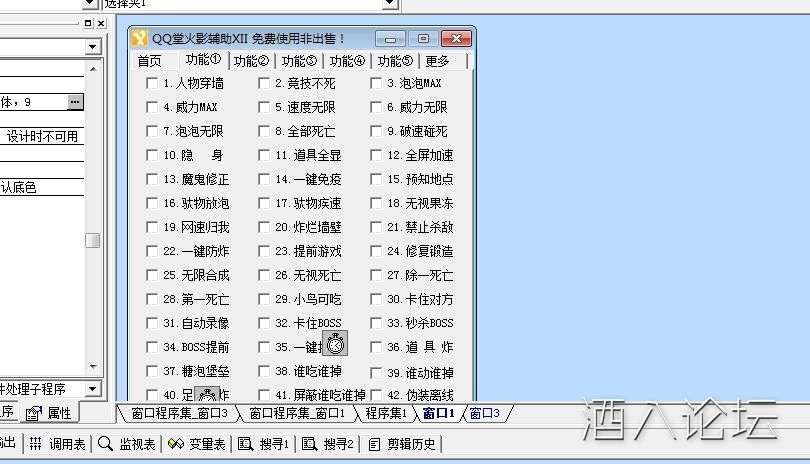This screenshot has height=464, width=810.
Task: Click the 37.糖泡堡垒 label
Action: [x=196, y=371]
